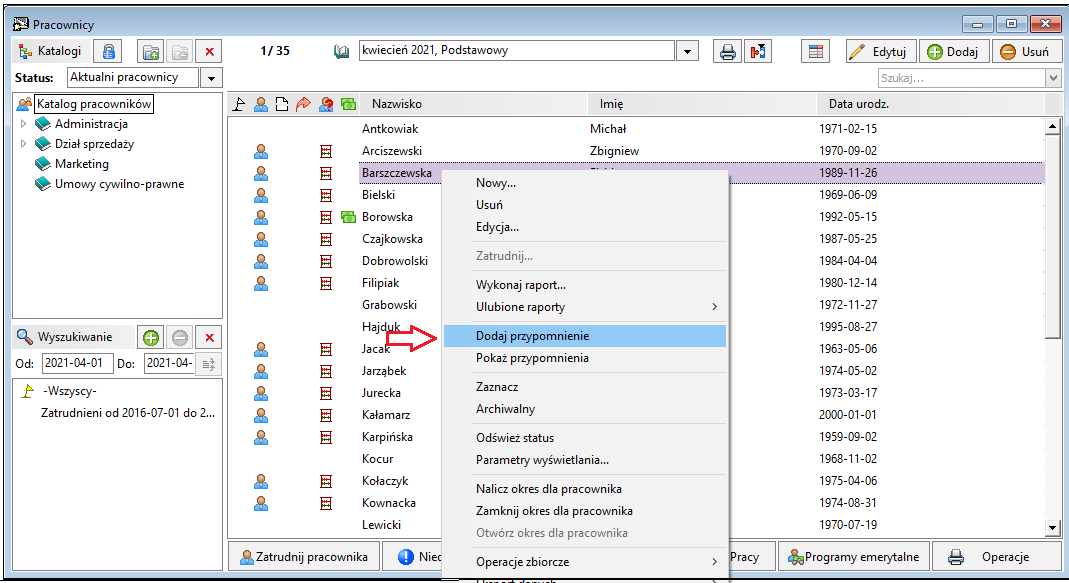Click the Operacje button

click(996, 557)
